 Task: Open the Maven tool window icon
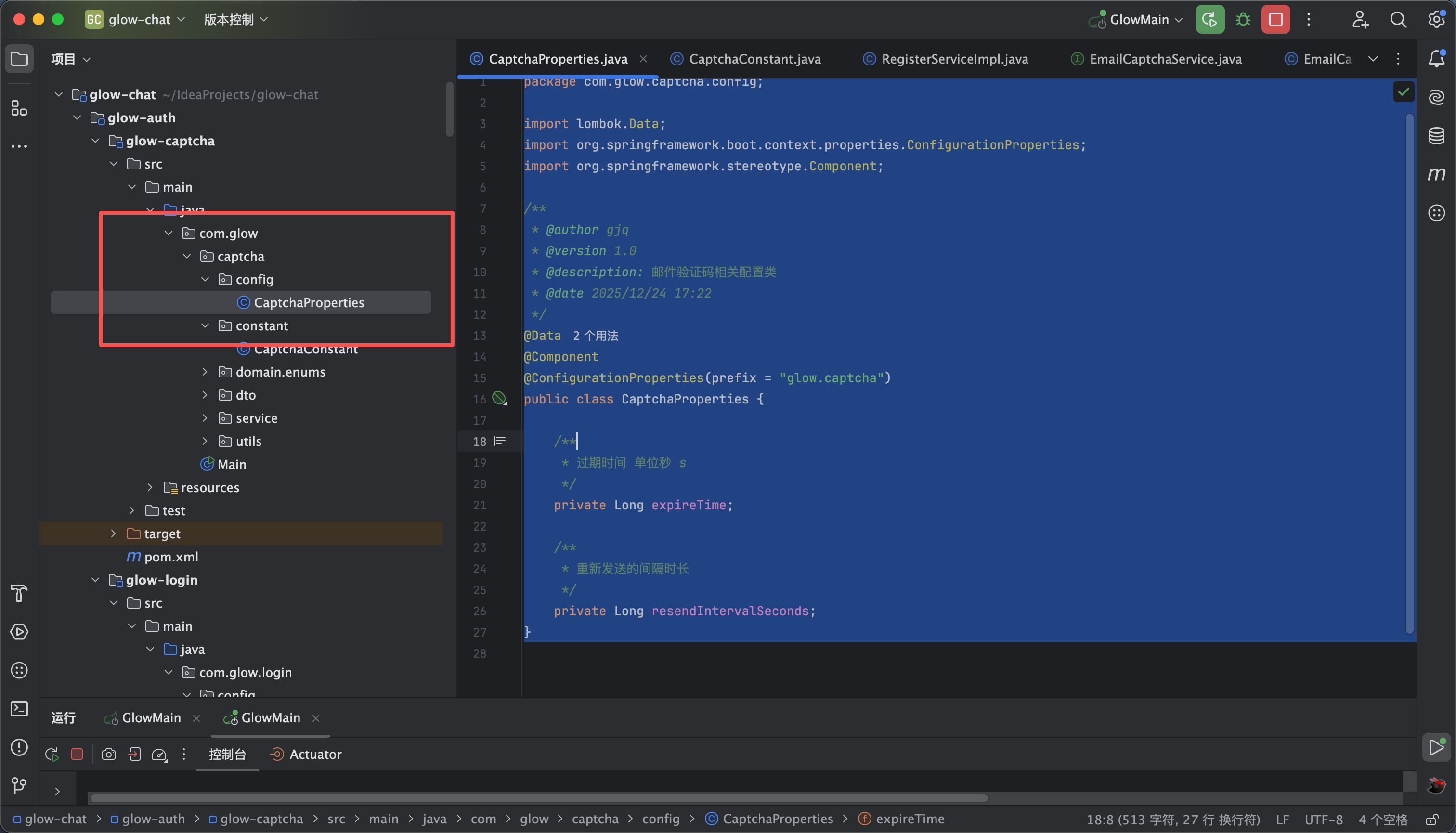point(1436,174)
